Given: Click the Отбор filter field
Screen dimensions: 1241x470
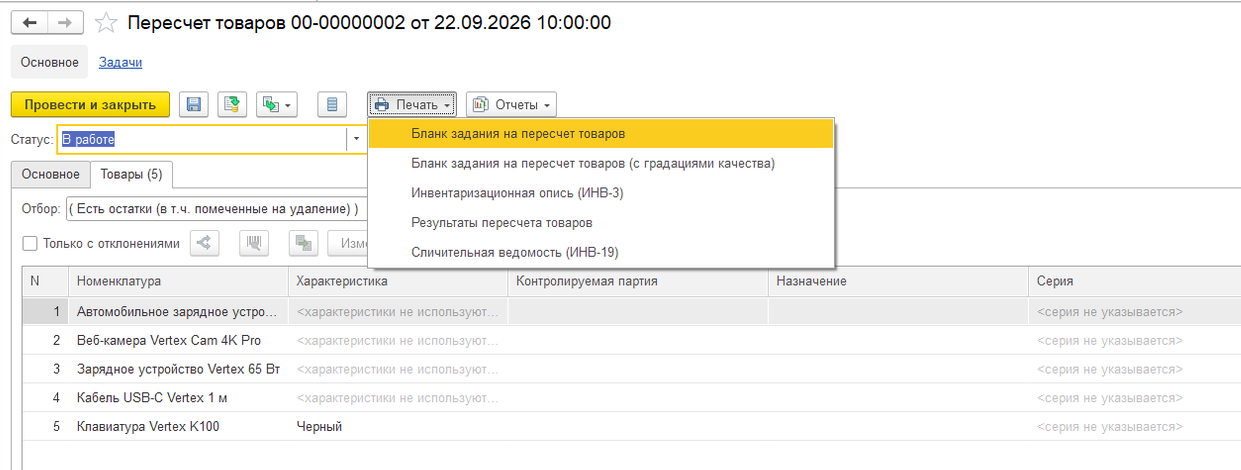Looking at the screenshot, I should pyautogui.click(x=216, y=209).
